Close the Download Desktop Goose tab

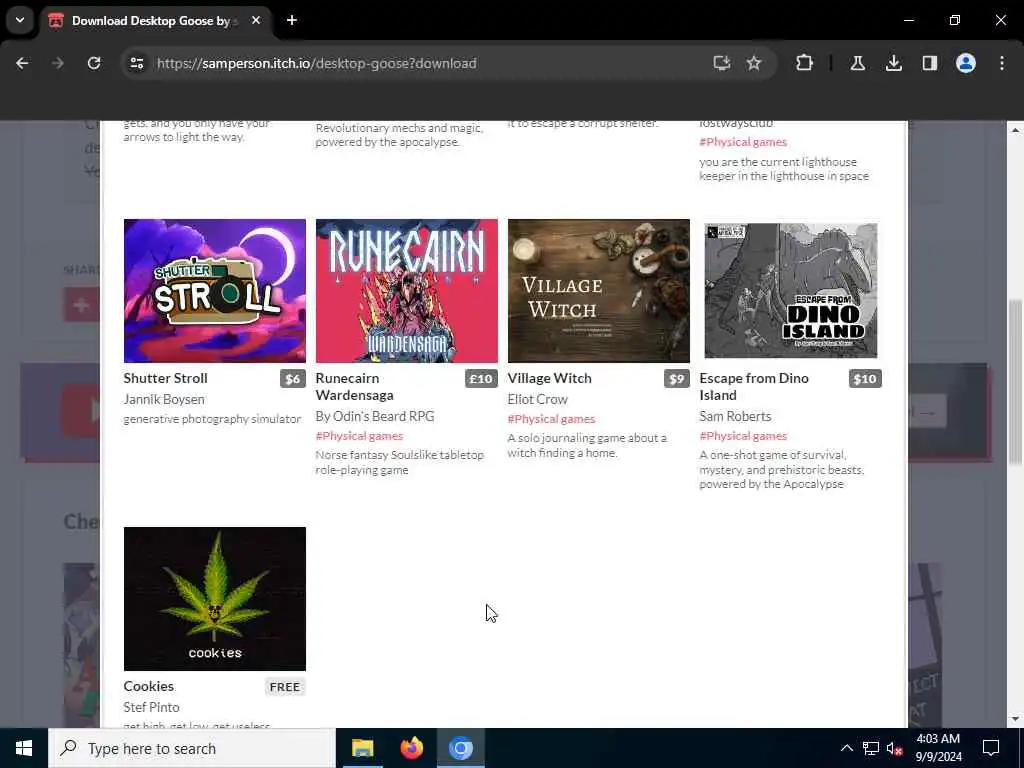[256, 20]
